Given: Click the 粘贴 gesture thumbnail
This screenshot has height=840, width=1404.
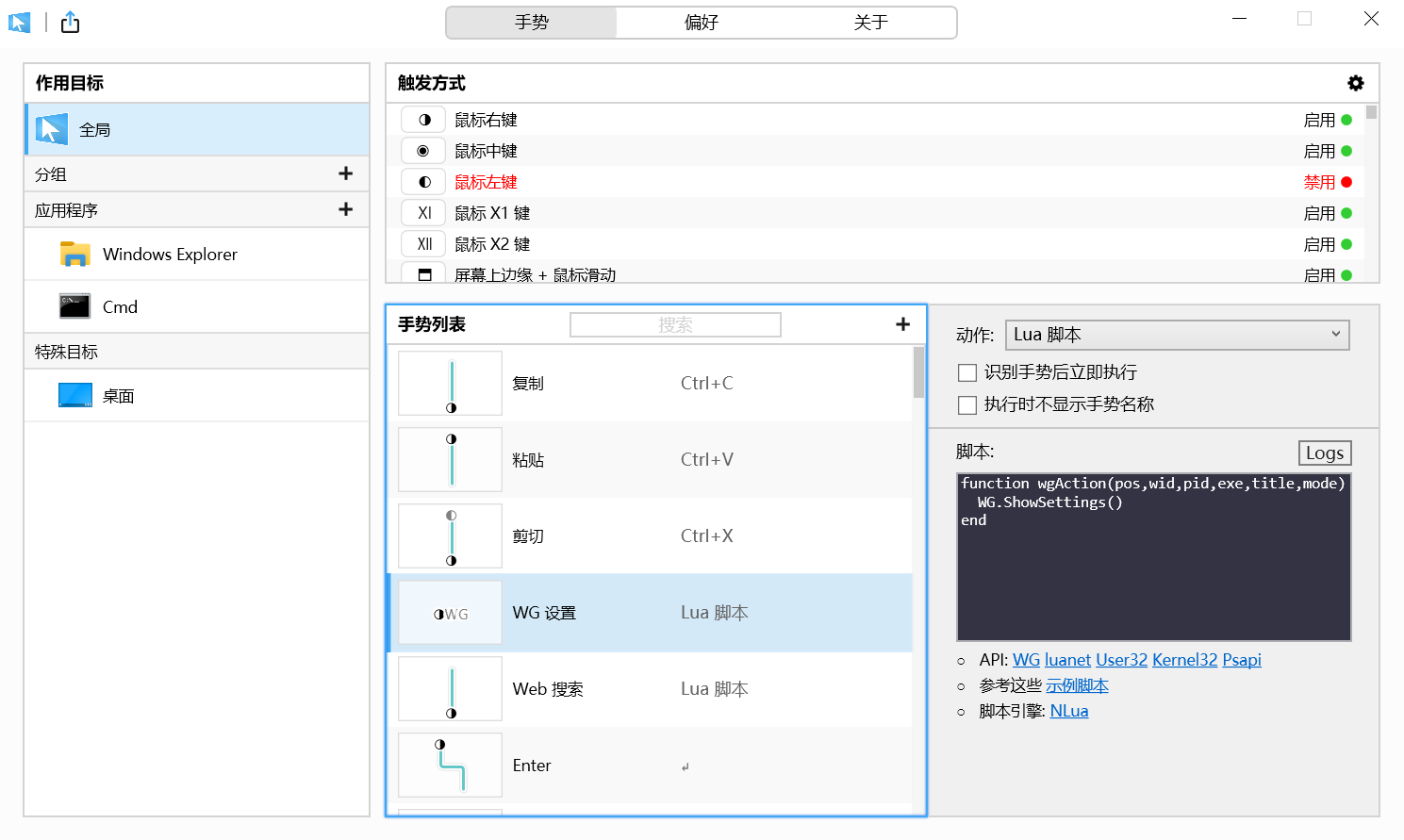Looking at the screenshot, I should coord(451,460).
